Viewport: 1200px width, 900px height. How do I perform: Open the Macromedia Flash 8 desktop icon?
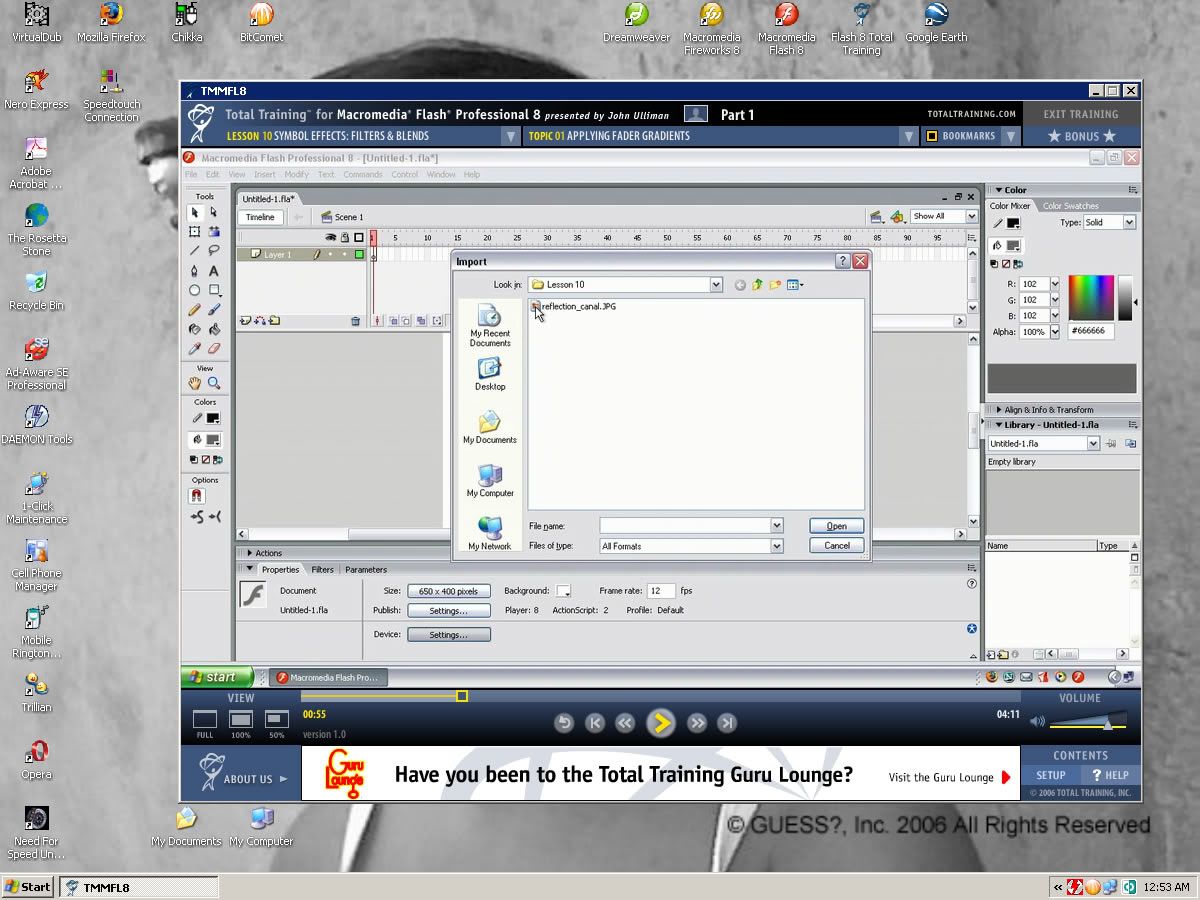click(786, 22)
